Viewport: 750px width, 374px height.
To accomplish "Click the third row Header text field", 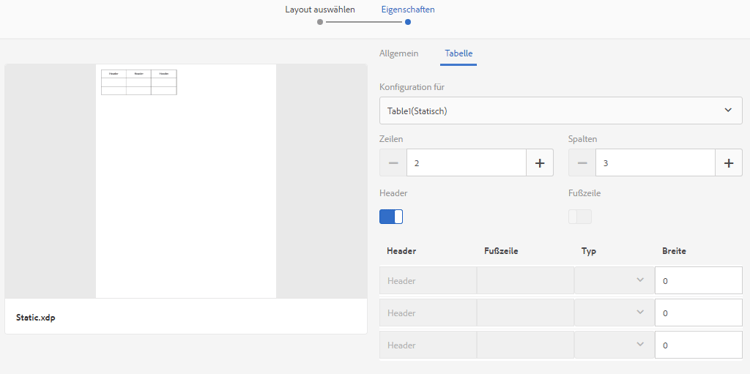I will [428, 345].
